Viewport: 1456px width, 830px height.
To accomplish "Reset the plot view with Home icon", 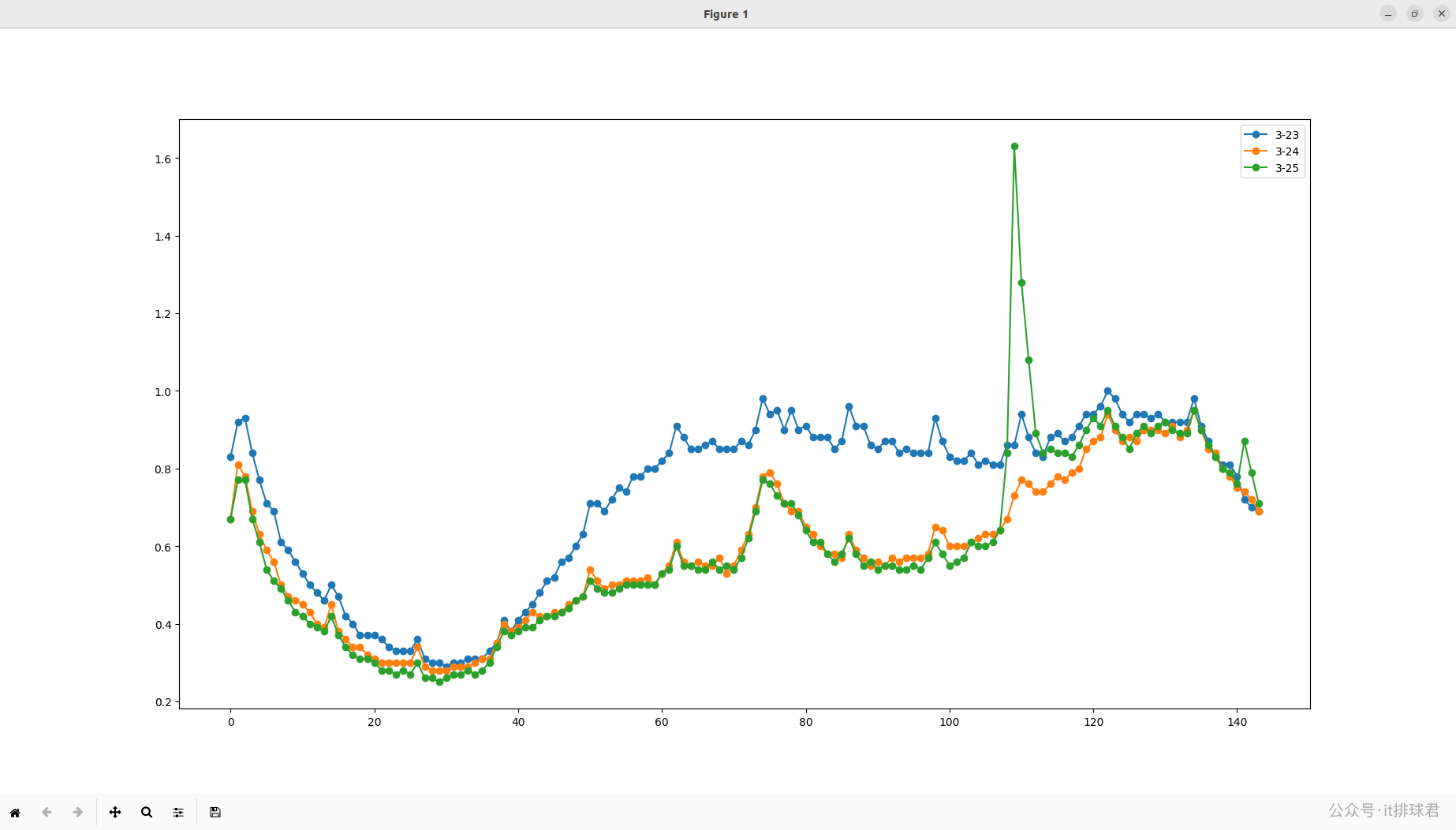I will 15,812.
